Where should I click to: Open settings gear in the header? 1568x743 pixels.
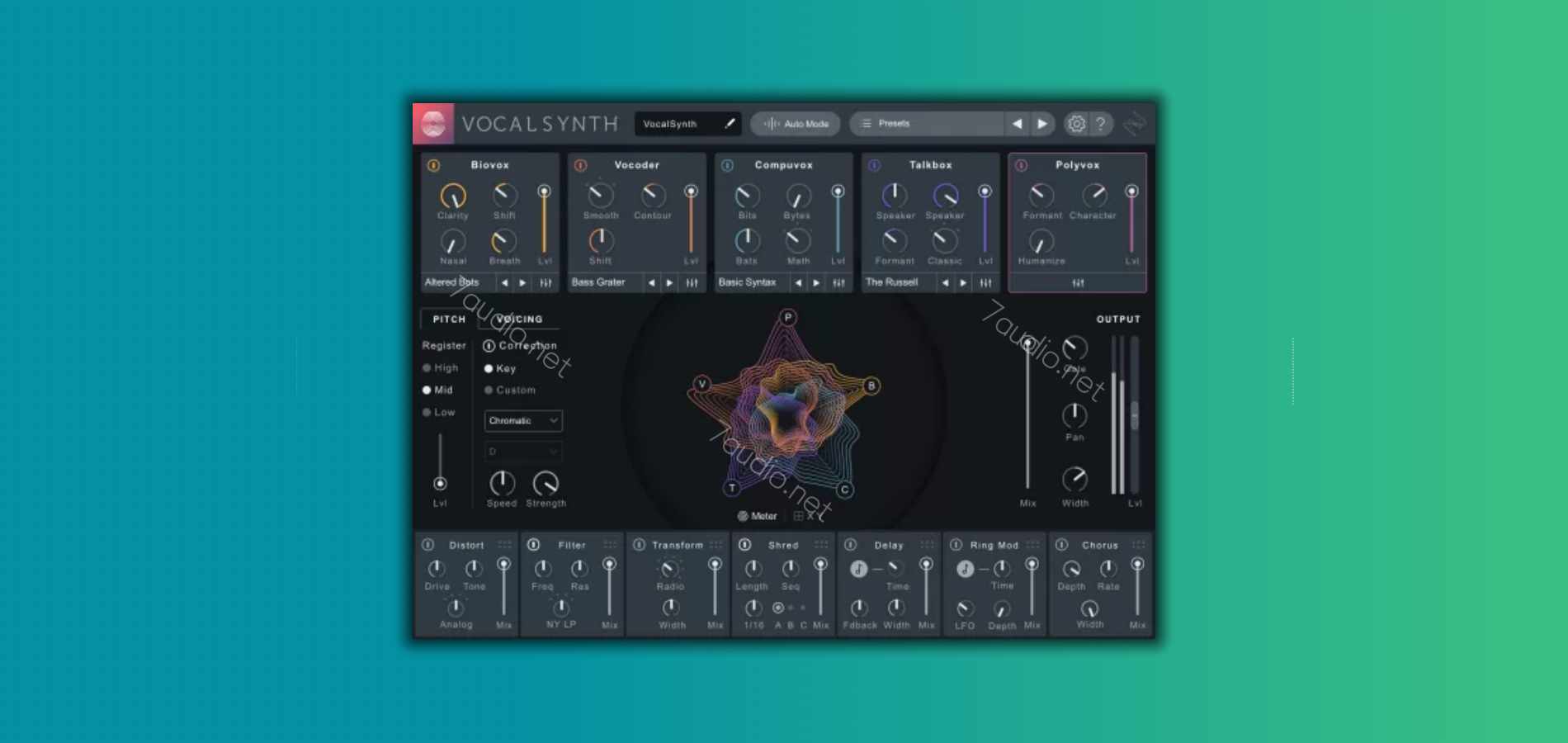click(1076, 124)
